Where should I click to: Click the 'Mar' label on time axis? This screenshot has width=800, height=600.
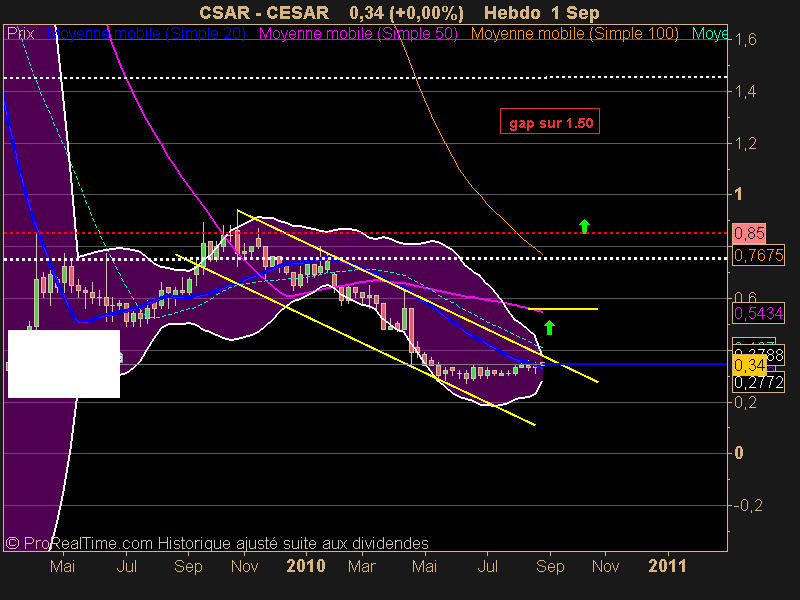pyautogui.click(x=362, y=566)
